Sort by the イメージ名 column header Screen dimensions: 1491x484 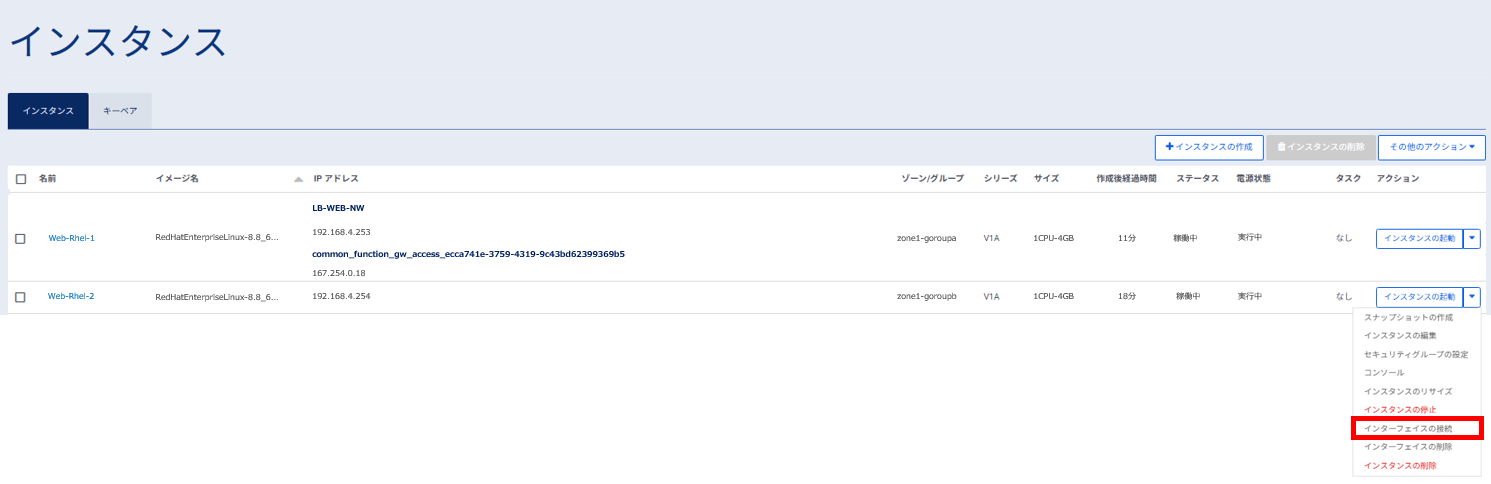click(177, 178)
